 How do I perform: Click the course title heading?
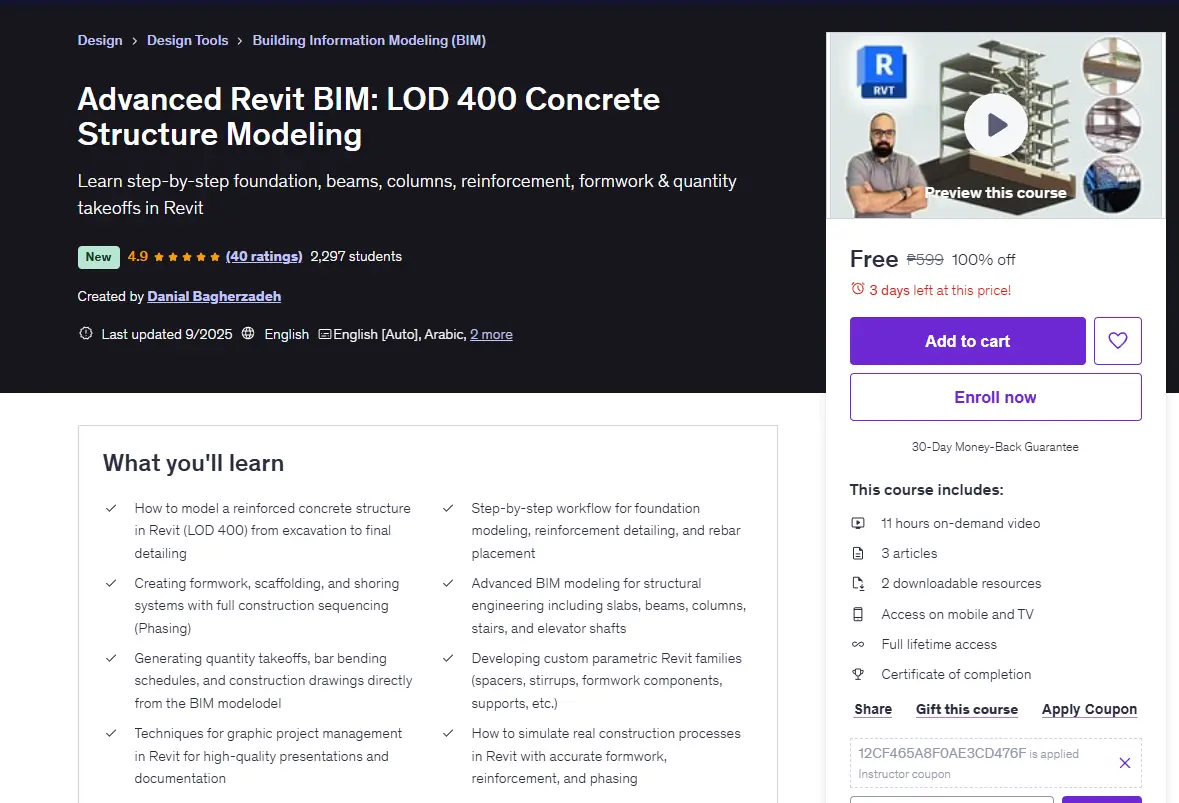[368, 117]
